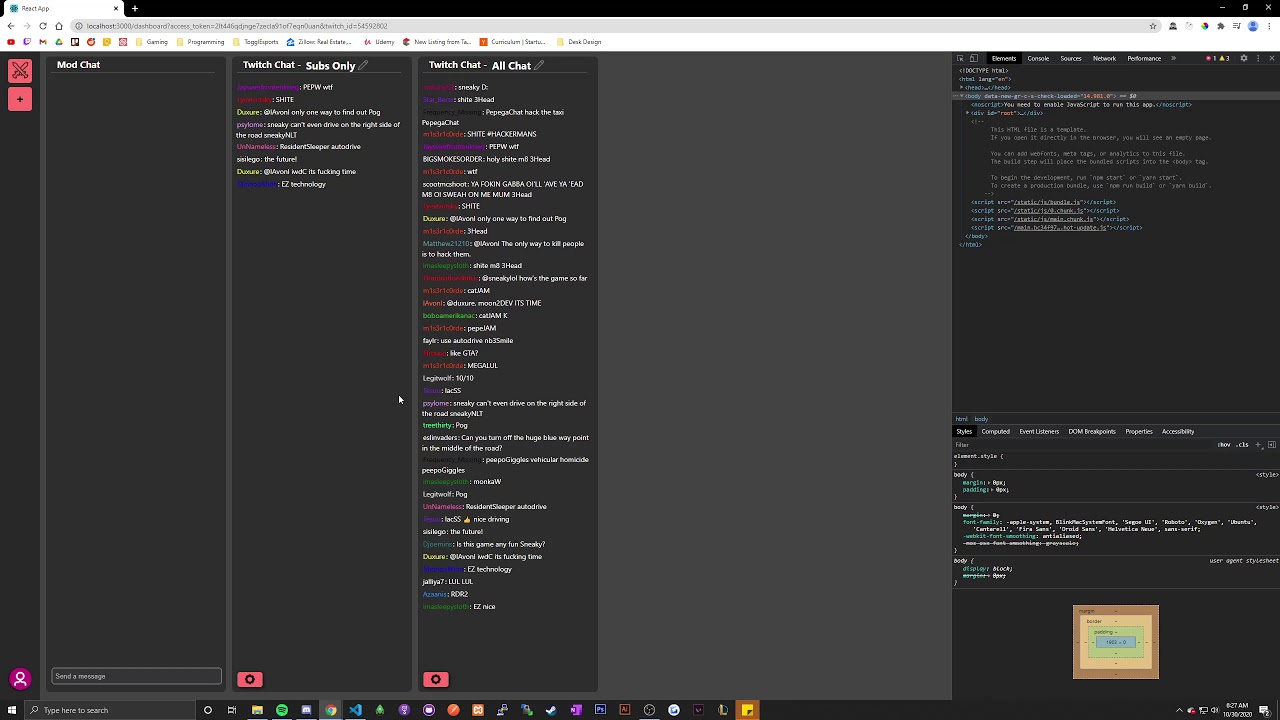Image resolution: width=1280 pixels, height=720 pixels.
Task: Toggle DevTools device toolbar
Action: pyautogui.click(x=974, y=58)
